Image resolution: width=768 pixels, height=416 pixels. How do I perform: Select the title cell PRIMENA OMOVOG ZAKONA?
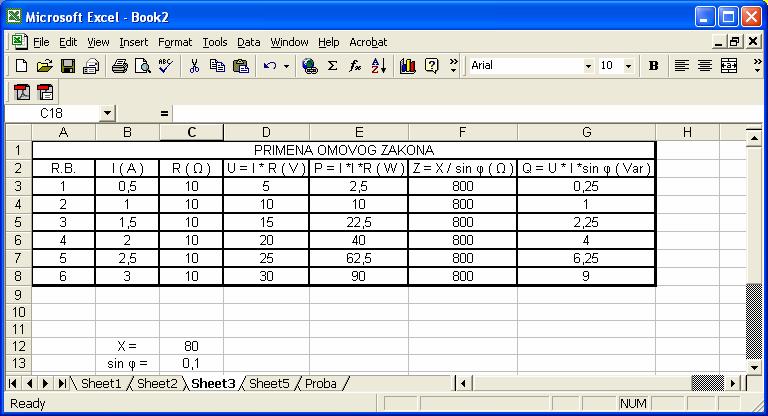pos(344,150)
